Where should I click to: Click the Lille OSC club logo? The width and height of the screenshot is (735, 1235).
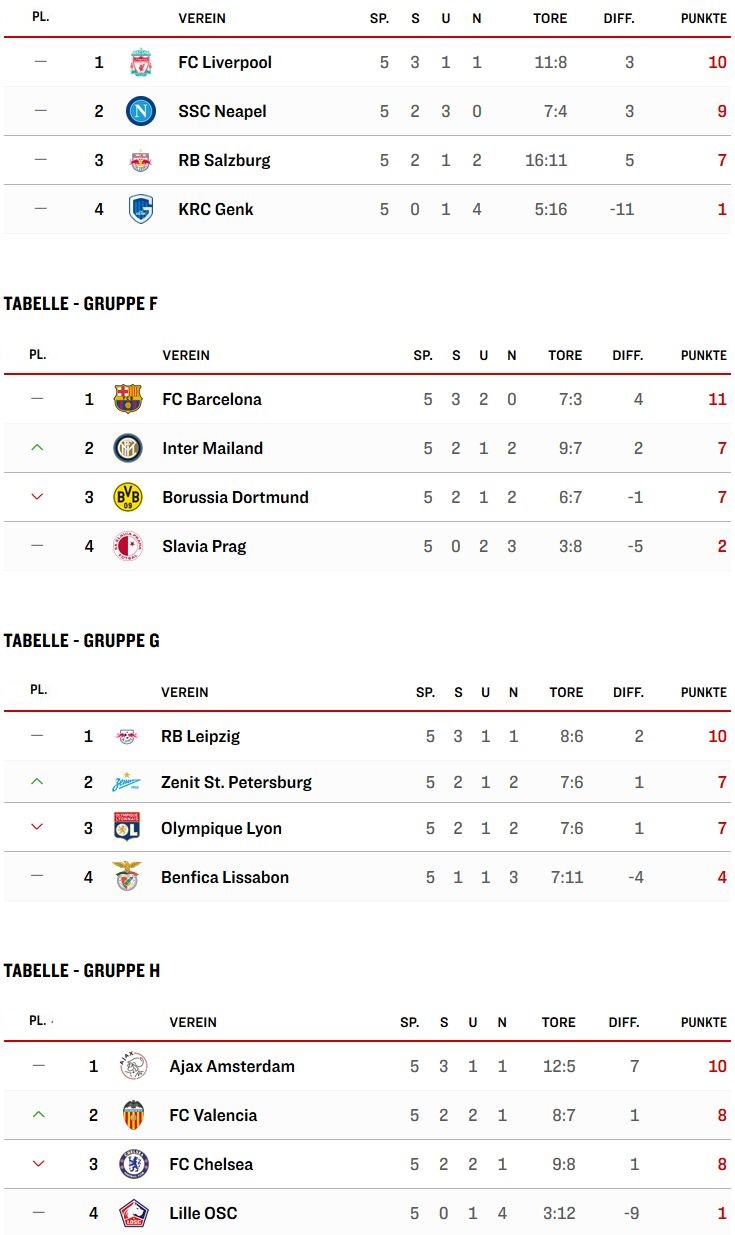[x=133, y=1213]
